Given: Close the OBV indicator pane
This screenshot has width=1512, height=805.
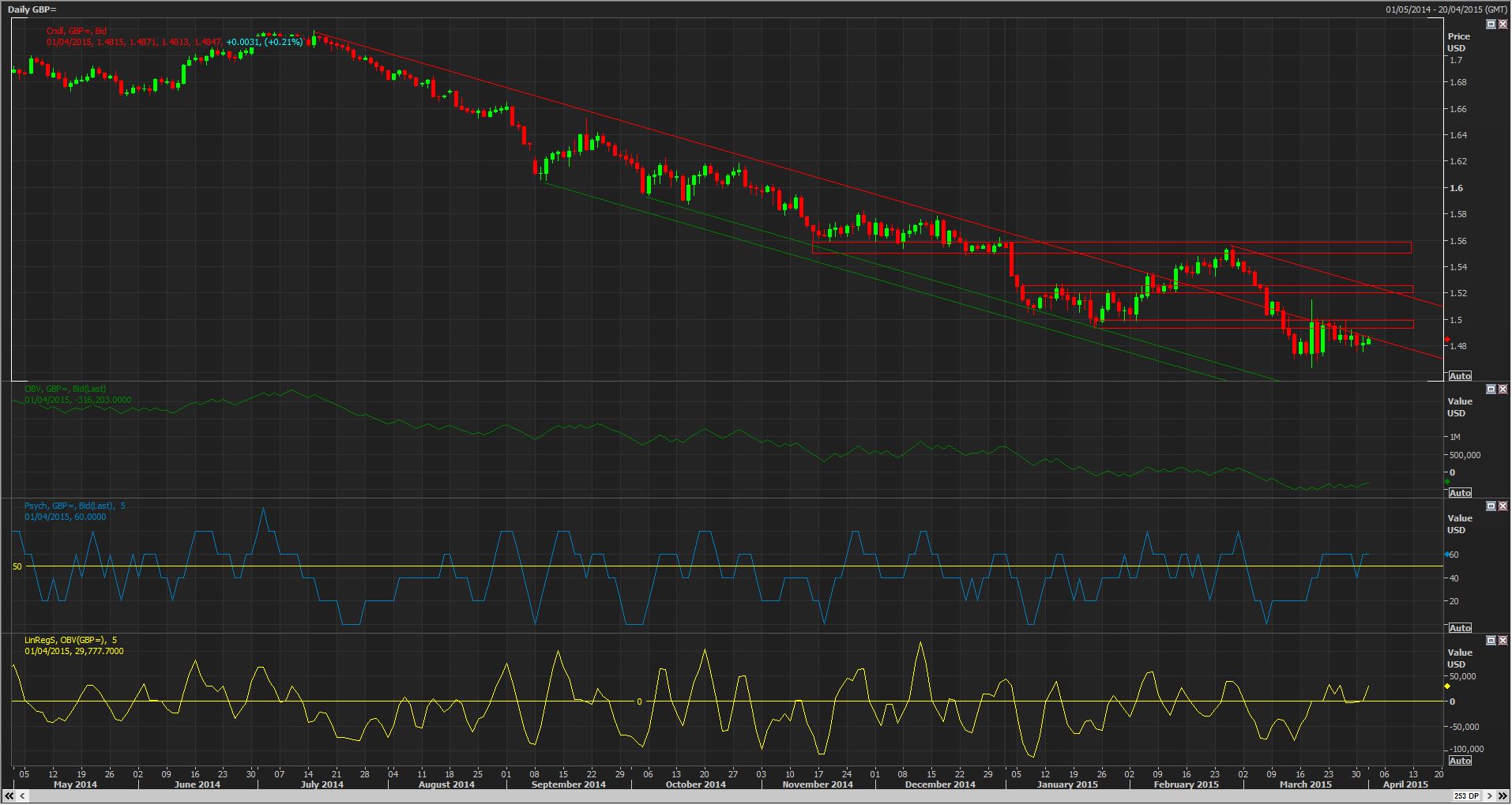Looking at the screenshot, I should tap(1503, 389).
